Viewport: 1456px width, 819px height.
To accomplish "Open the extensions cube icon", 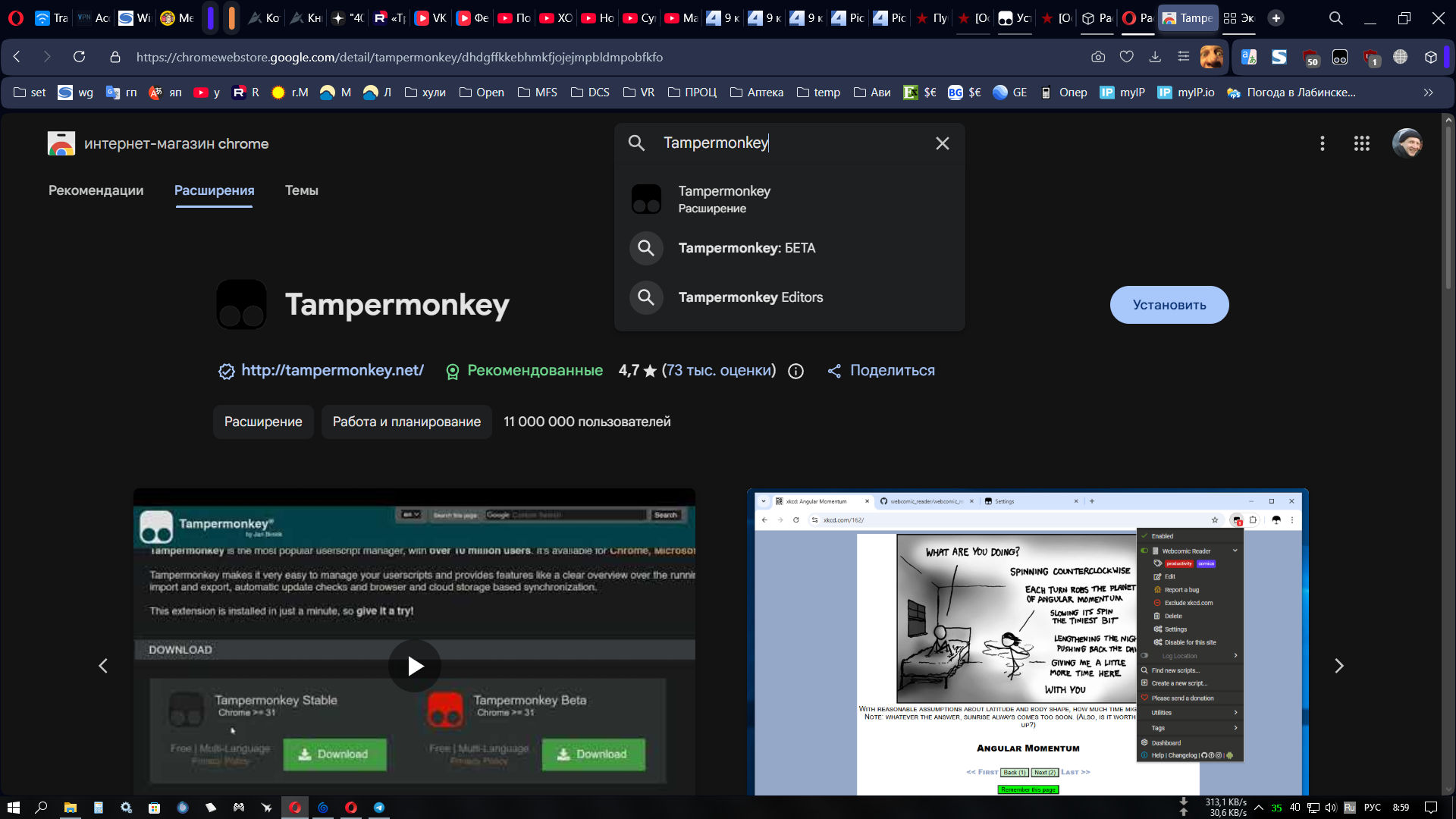I will (1431, 58).
